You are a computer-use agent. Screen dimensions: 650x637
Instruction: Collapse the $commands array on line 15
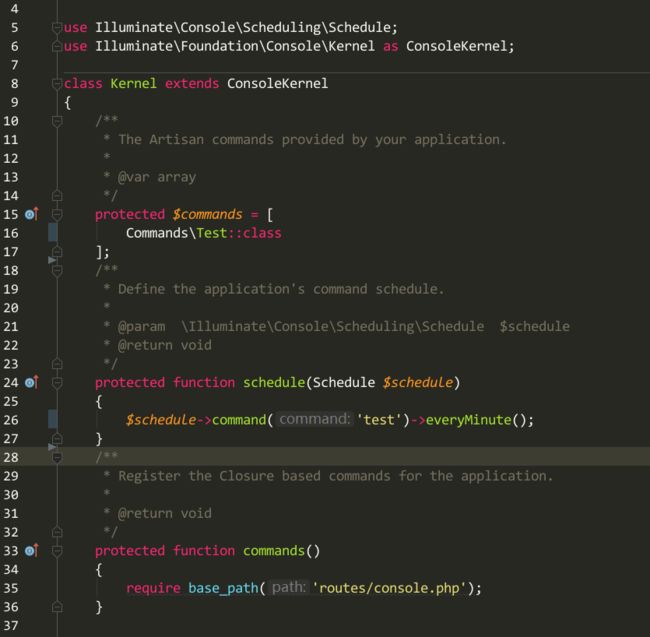click(x=57, y=214)
